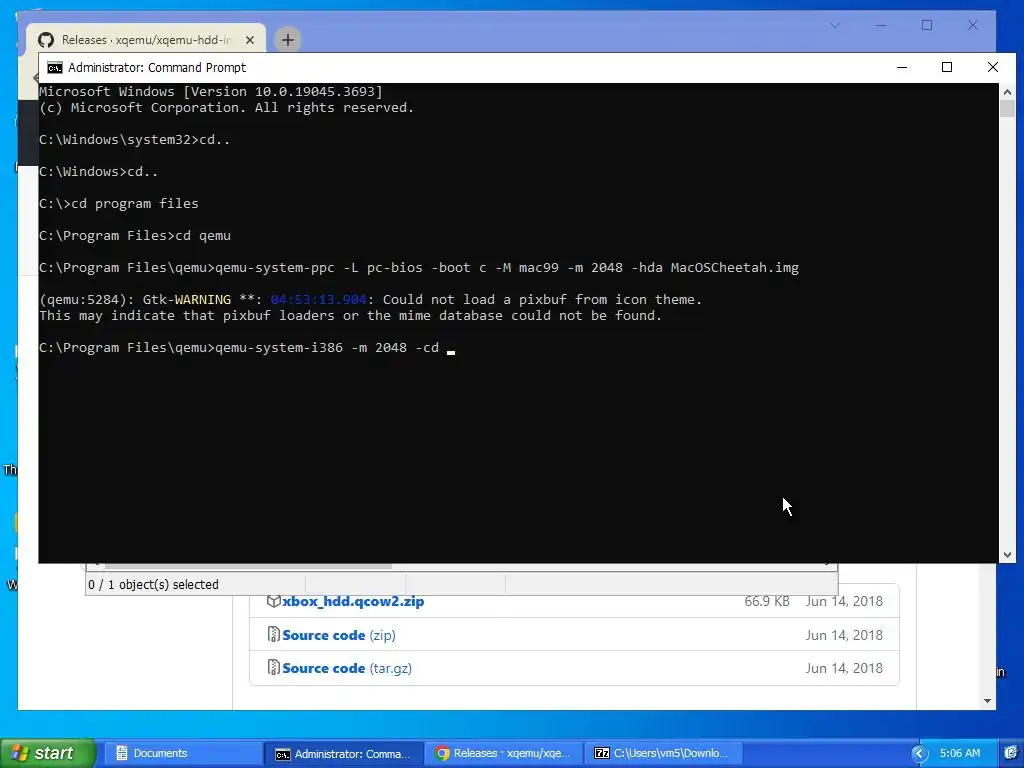
Task: Click the Documents icon in the taskbar
Action: tap(121, 753)
